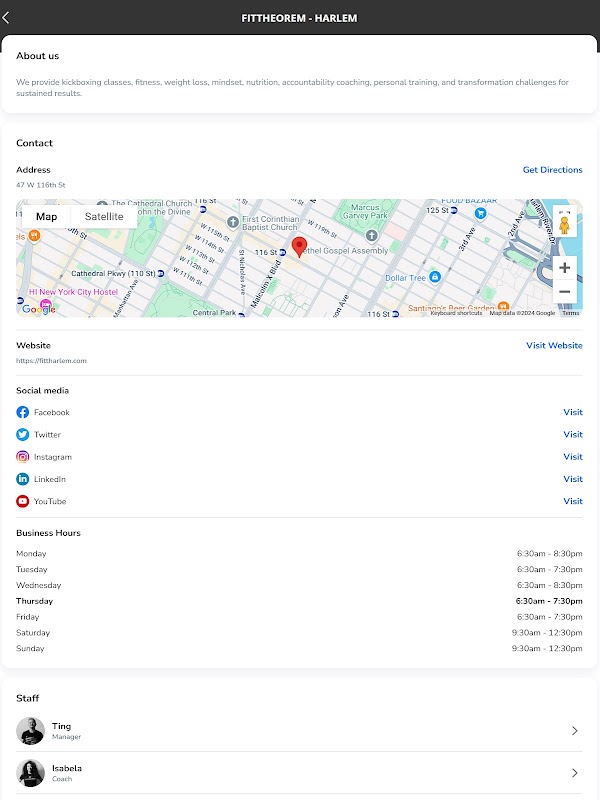Click HI New York City Hostel marker
Image resolution: width=600 pixels, height=800 pixels.
click(46, 304)
